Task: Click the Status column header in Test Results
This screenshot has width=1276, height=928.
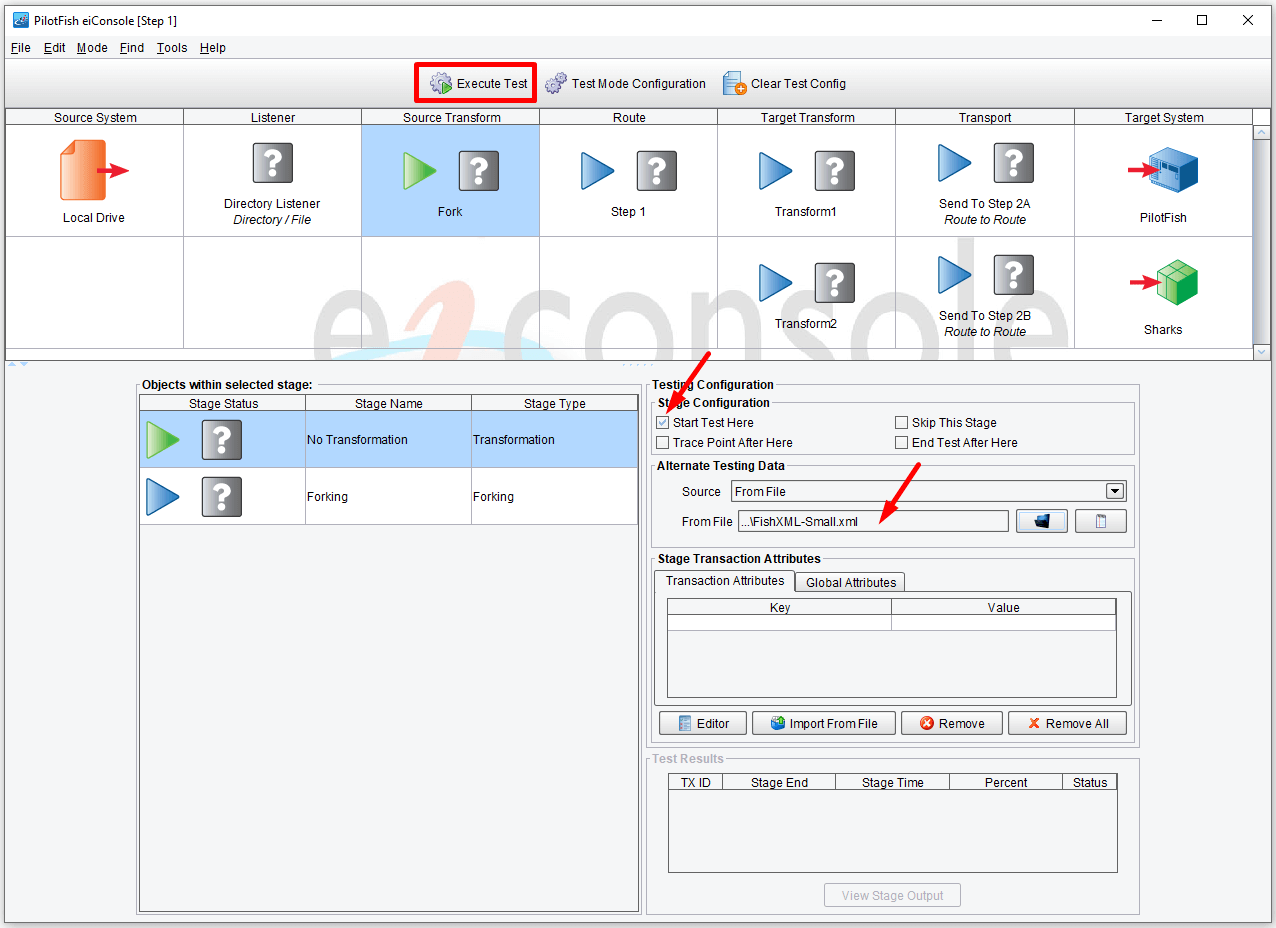Action: point(1090,782)
